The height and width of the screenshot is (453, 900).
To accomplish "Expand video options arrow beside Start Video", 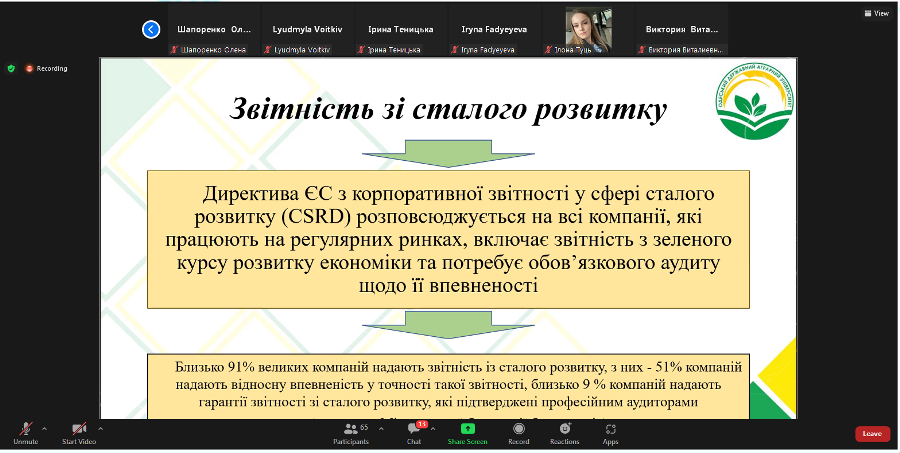I will tap(100, 427).
